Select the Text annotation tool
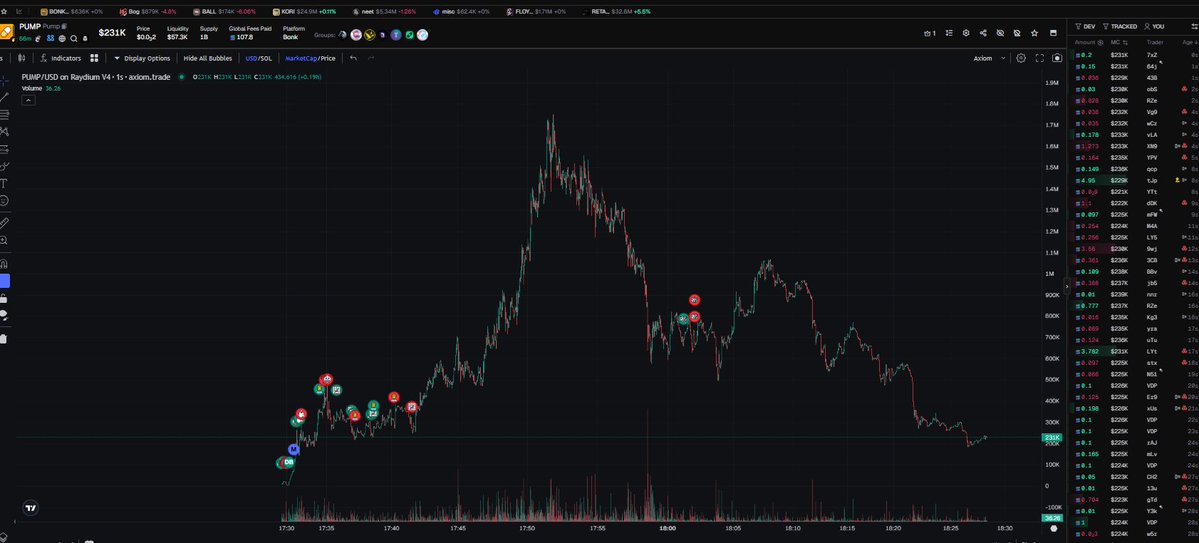This screenshot has width=1199, height=543. pyautogui.click(x=4, y=184)
